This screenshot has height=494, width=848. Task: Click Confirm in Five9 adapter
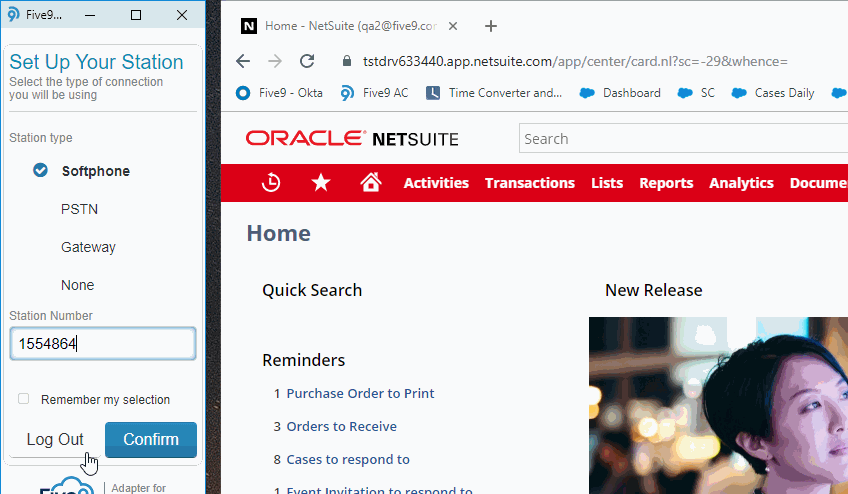tap(151, 439)
